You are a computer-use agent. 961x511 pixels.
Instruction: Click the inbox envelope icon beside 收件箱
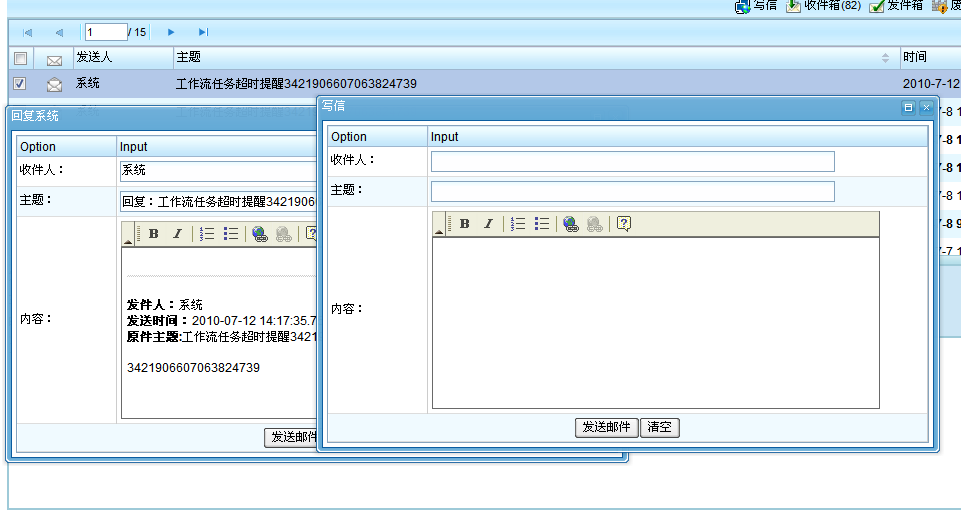click(x=794, y=6)
